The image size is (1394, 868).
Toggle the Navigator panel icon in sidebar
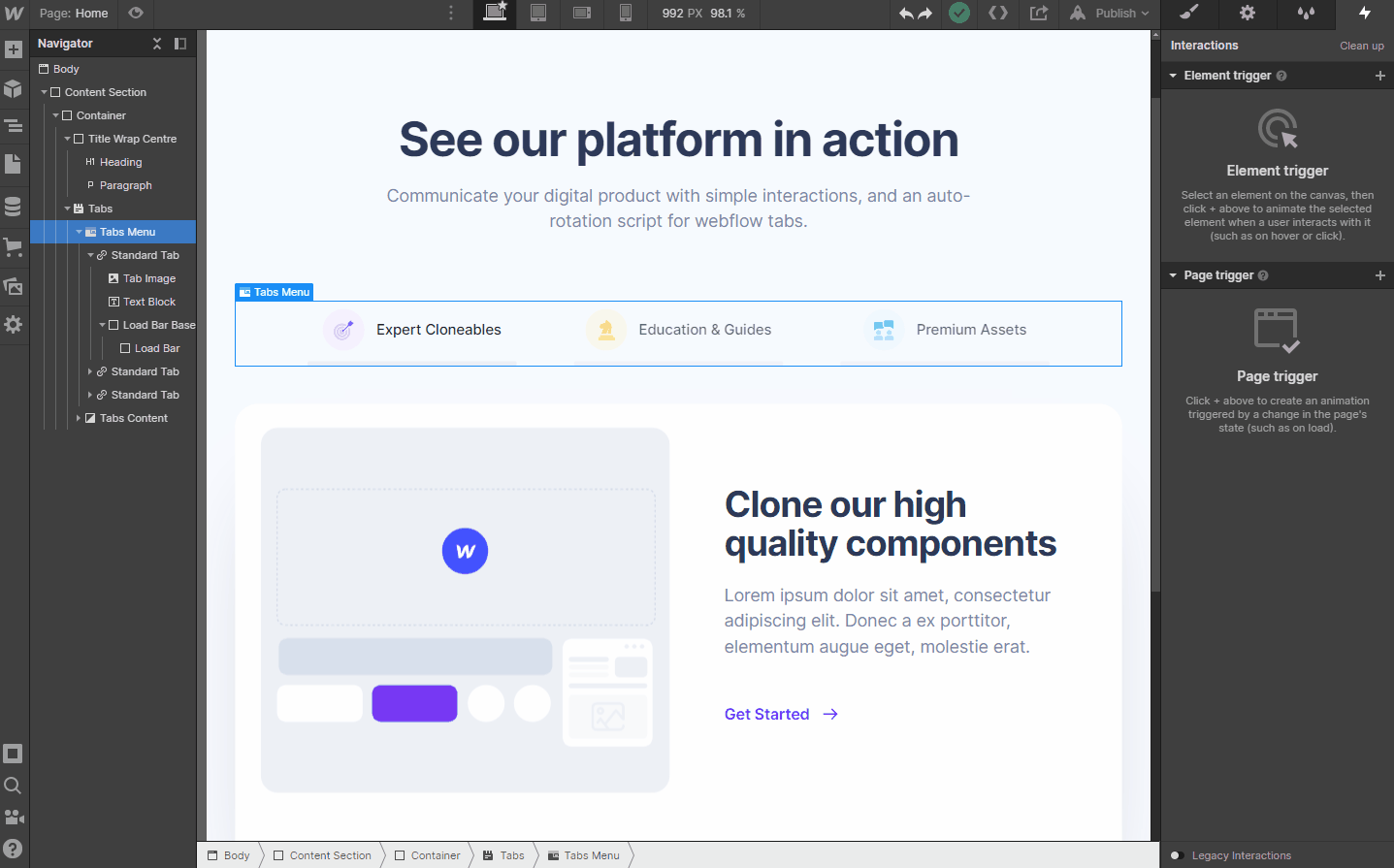(14, 126)
